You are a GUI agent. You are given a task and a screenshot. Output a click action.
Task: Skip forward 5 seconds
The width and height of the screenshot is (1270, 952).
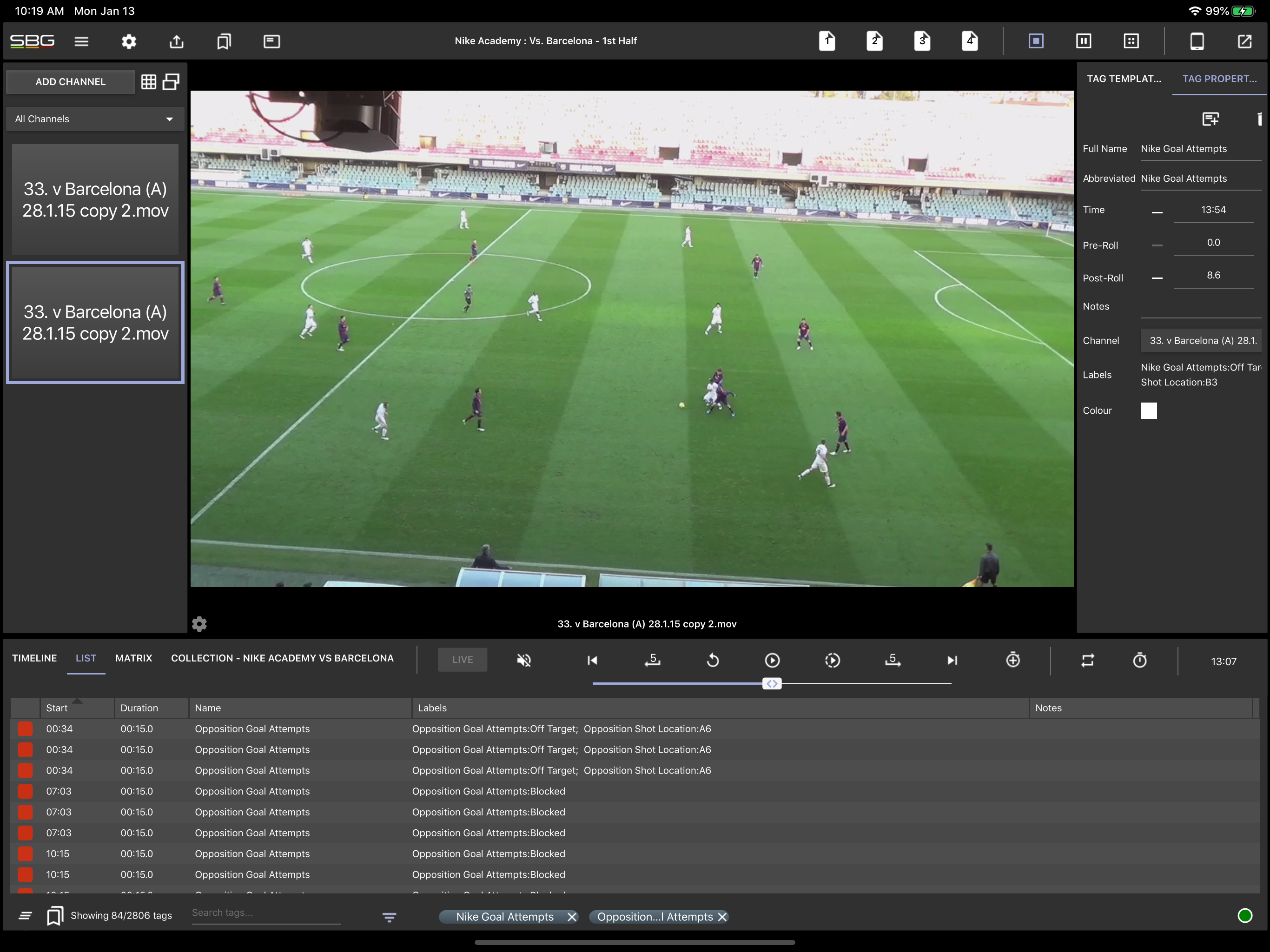[892, 661]
